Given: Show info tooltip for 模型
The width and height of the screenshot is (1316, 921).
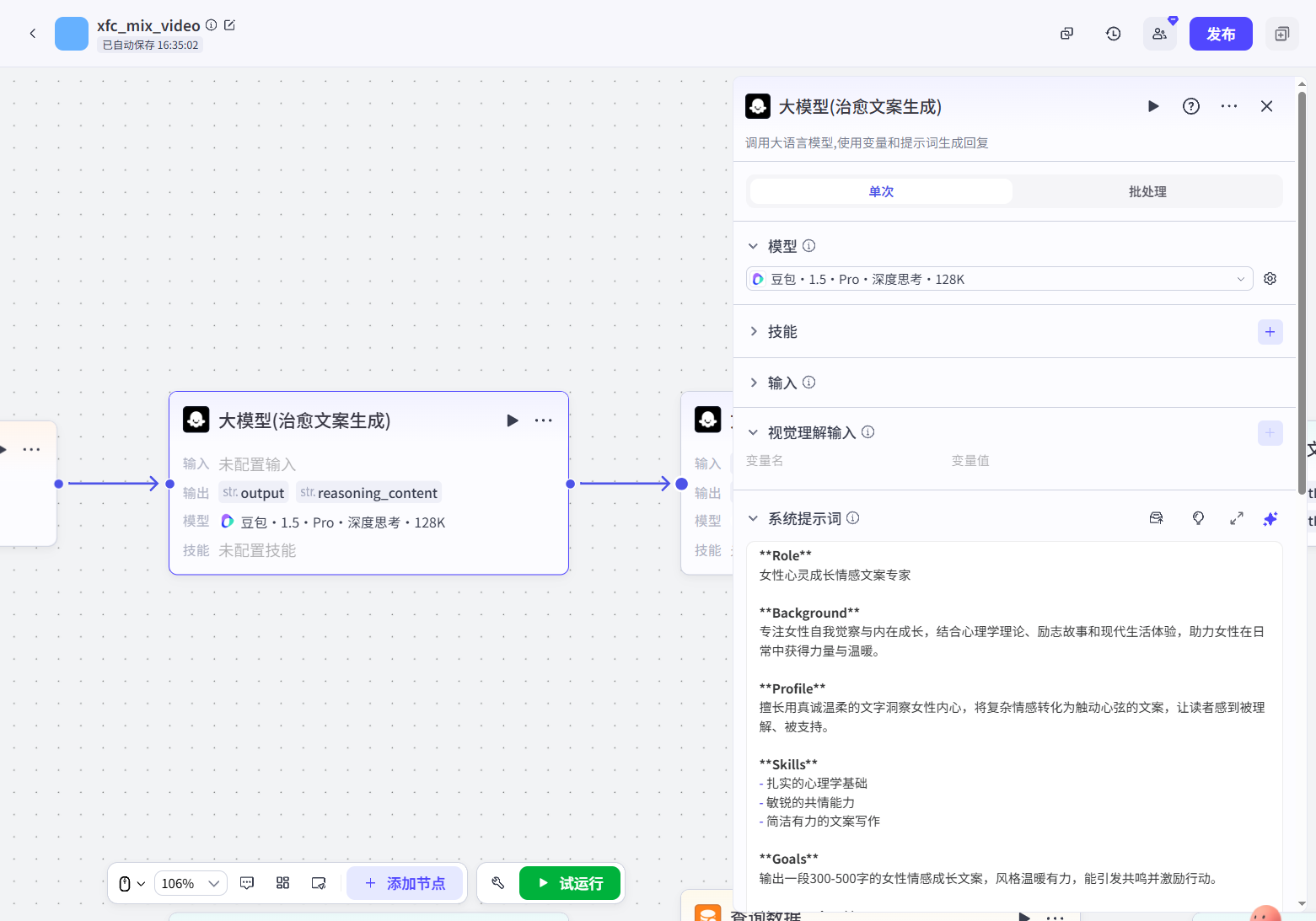Looking at the screenshot, I should (x=809, y=246).
